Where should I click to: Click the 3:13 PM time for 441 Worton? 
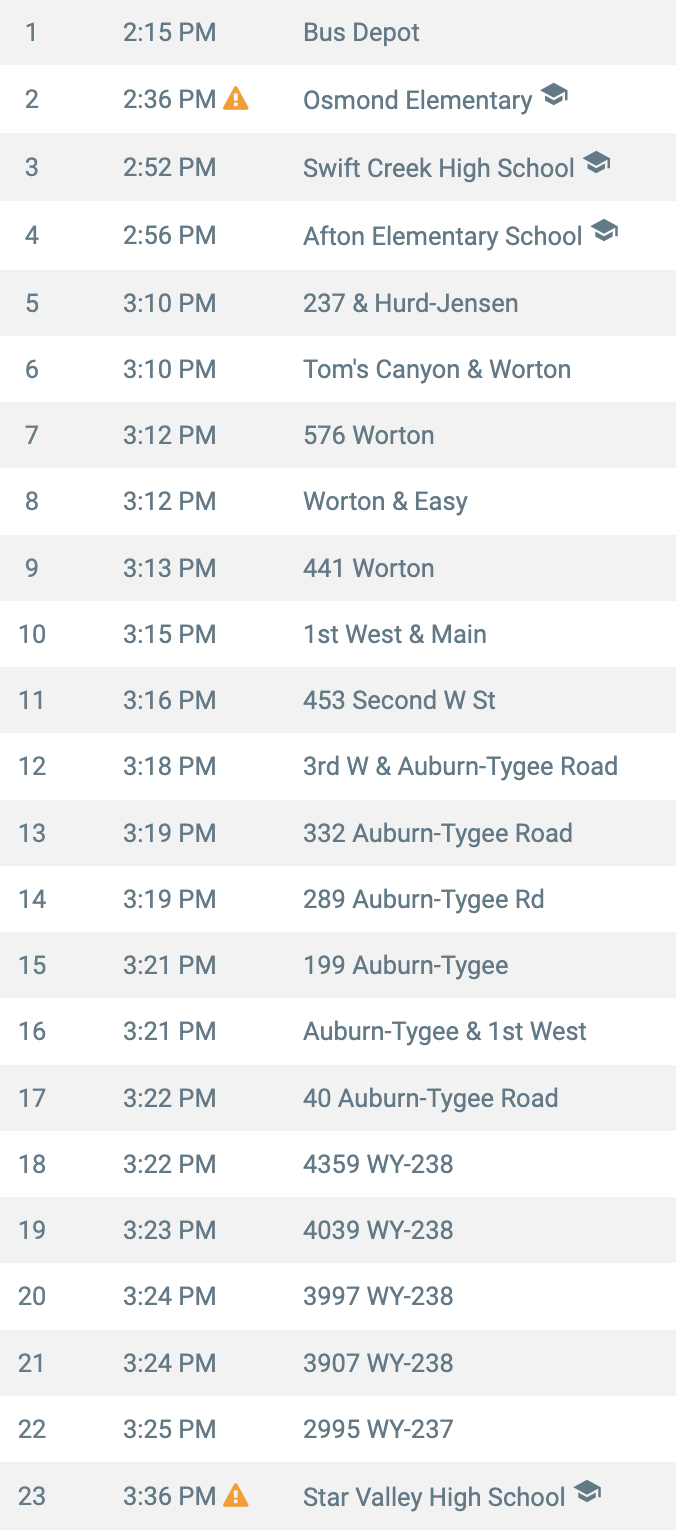click(x=170, y=568)
